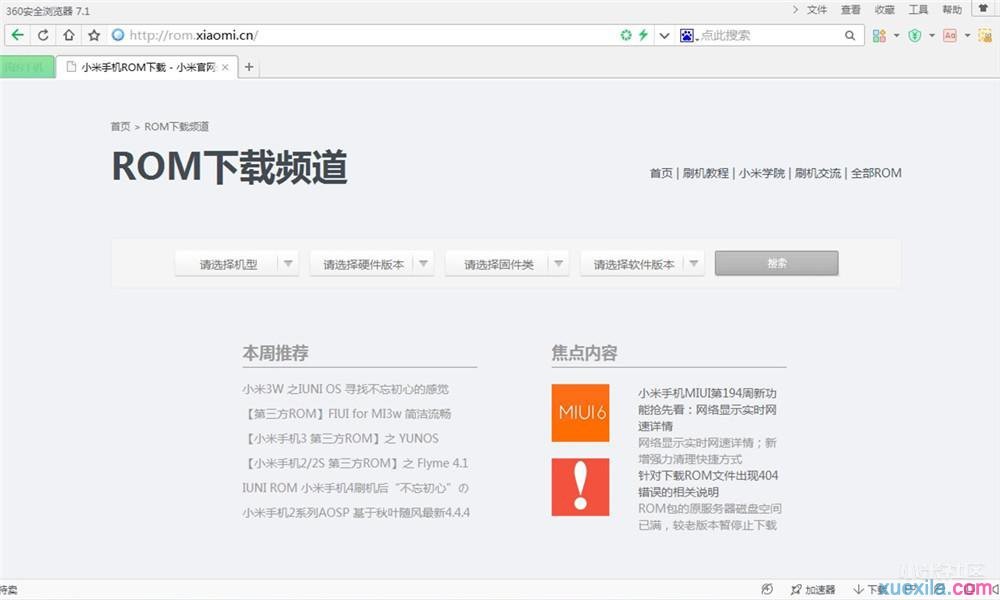Expand the 请选择软件版本 dropdown

coord(642,263)
